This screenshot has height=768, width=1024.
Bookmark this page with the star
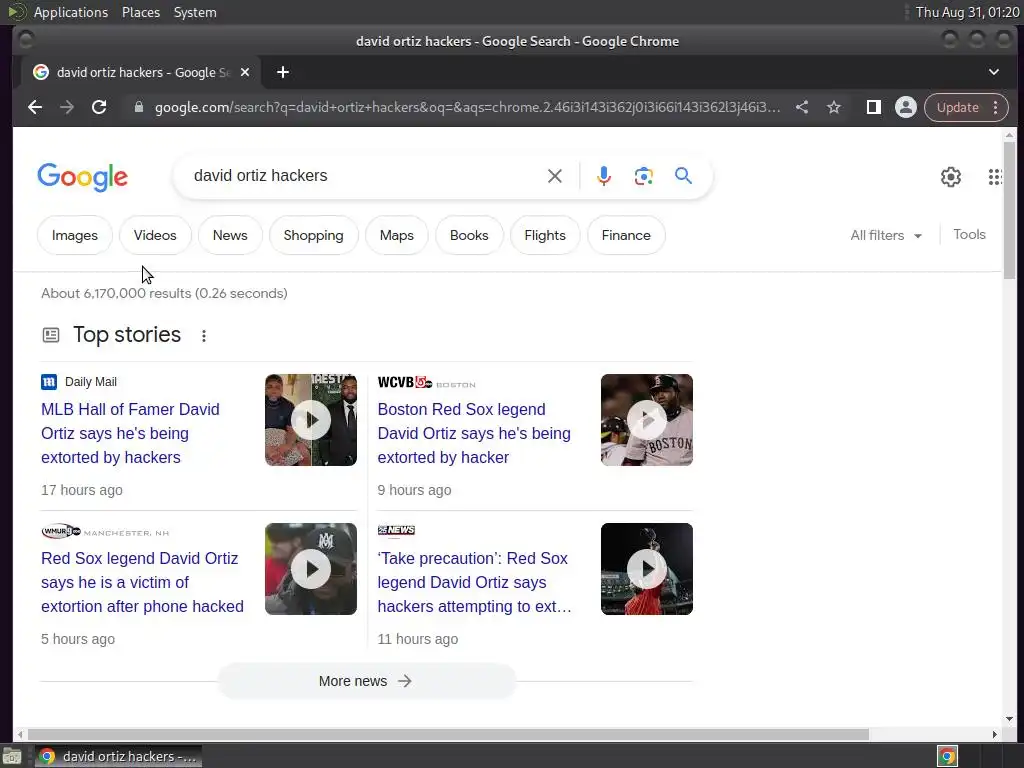(x=834, y=107)
